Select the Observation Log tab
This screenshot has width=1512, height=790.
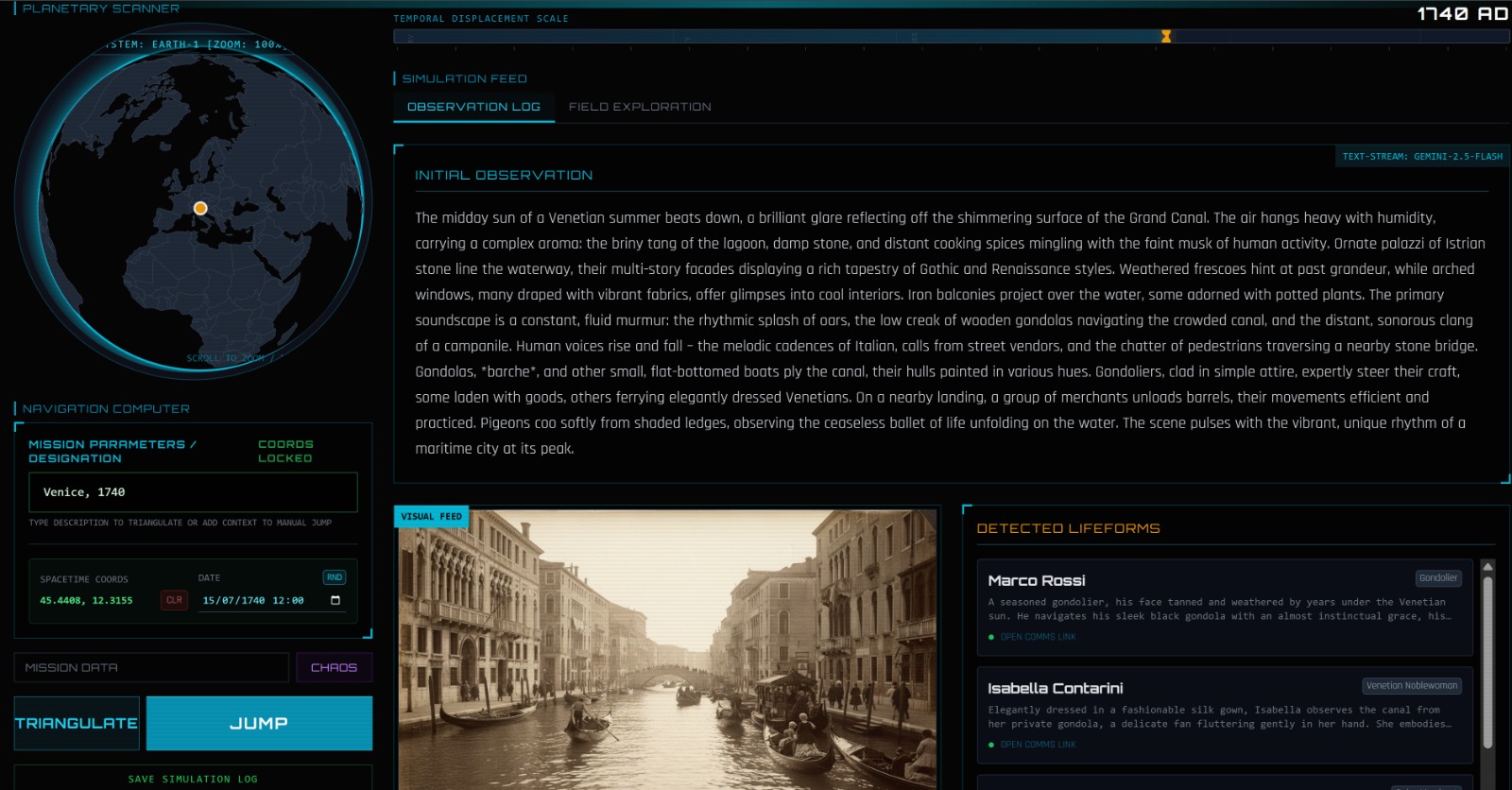click(473, 107)
